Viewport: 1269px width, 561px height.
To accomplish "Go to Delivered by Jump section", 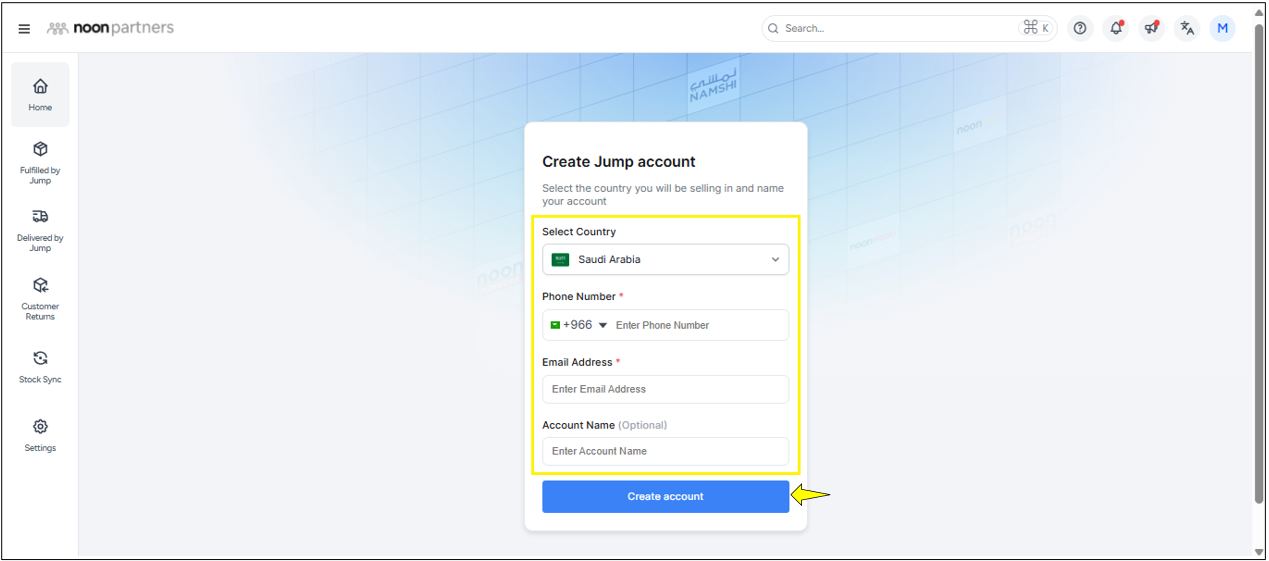I will tap(40, 228).
